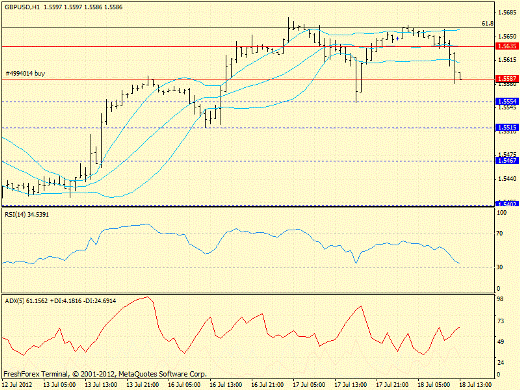The image size is (520, 390).
Task: Click the 16 Jul 05:00 time label
Action: (184, 385)
